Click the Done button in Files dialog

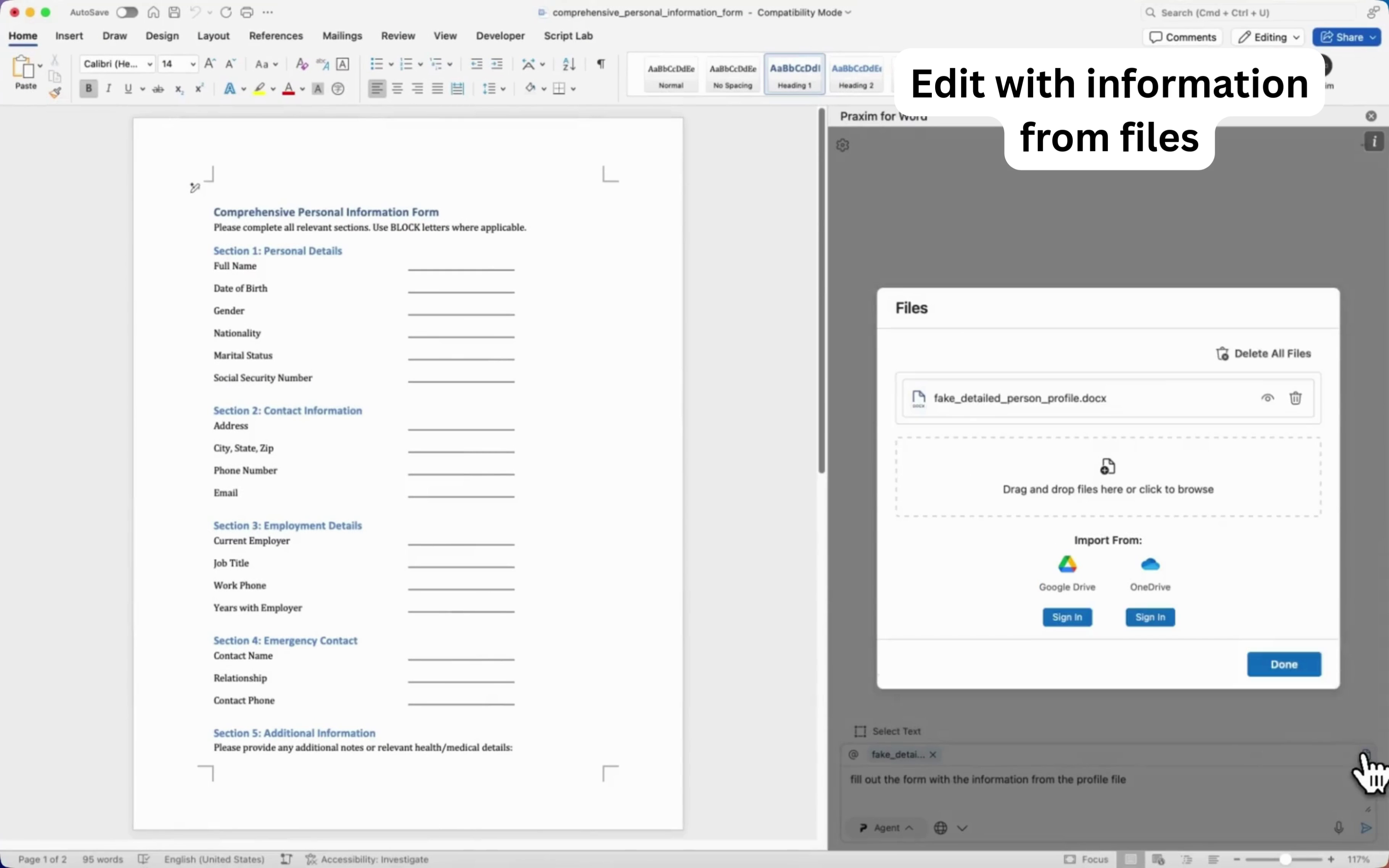pyautogui.click(x=1283, y=664)
